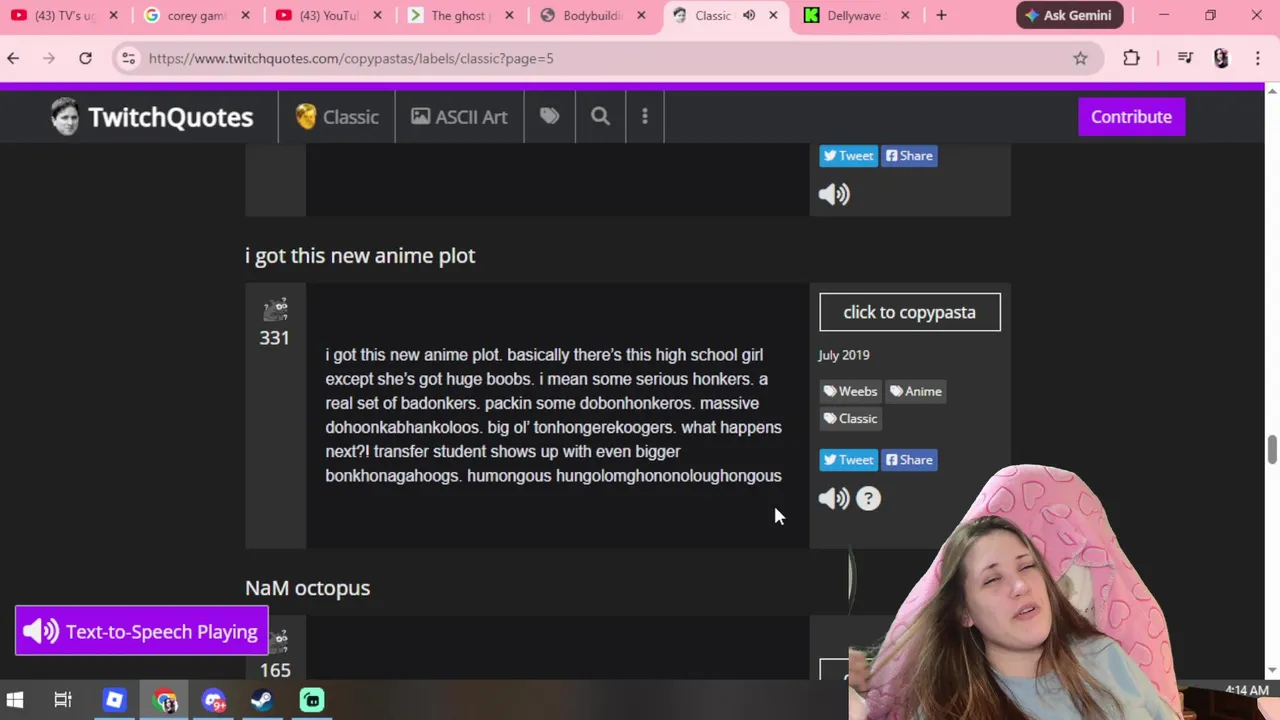
Task: Open Steam from the taskbar
Action: (x=262, y=700)
